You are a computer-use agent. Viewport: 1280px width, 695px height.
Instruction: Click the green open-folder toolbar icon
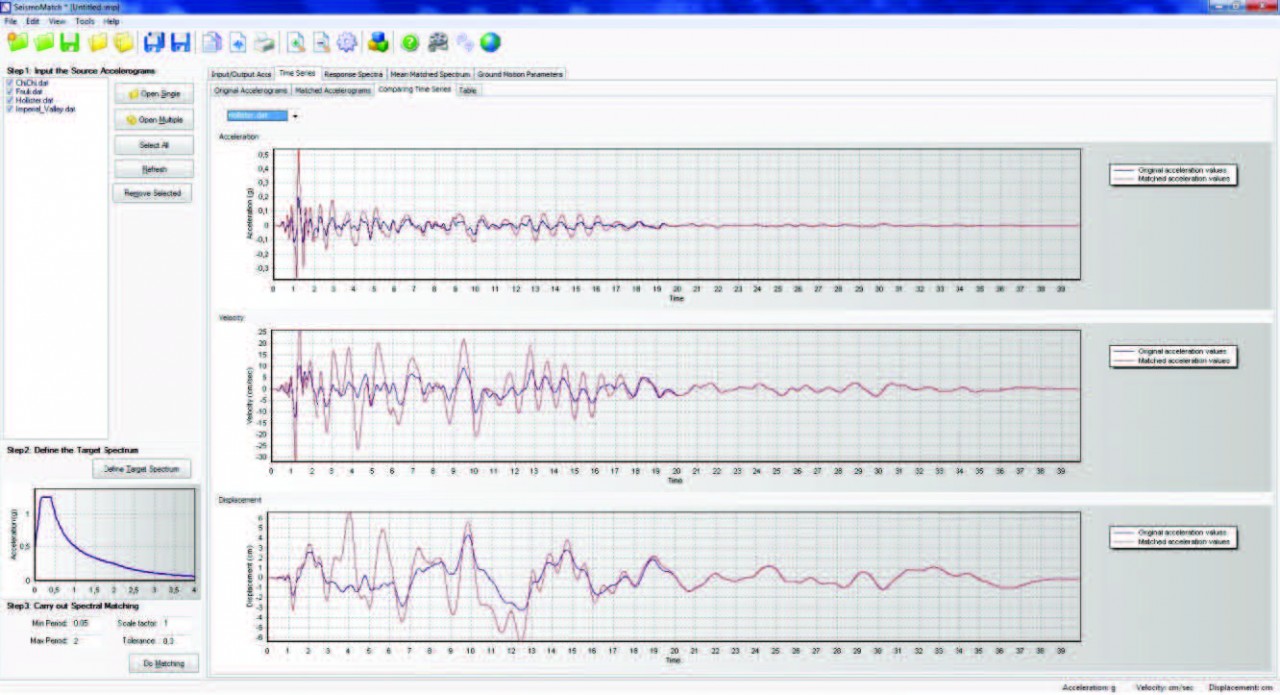[x=43, y=43]
